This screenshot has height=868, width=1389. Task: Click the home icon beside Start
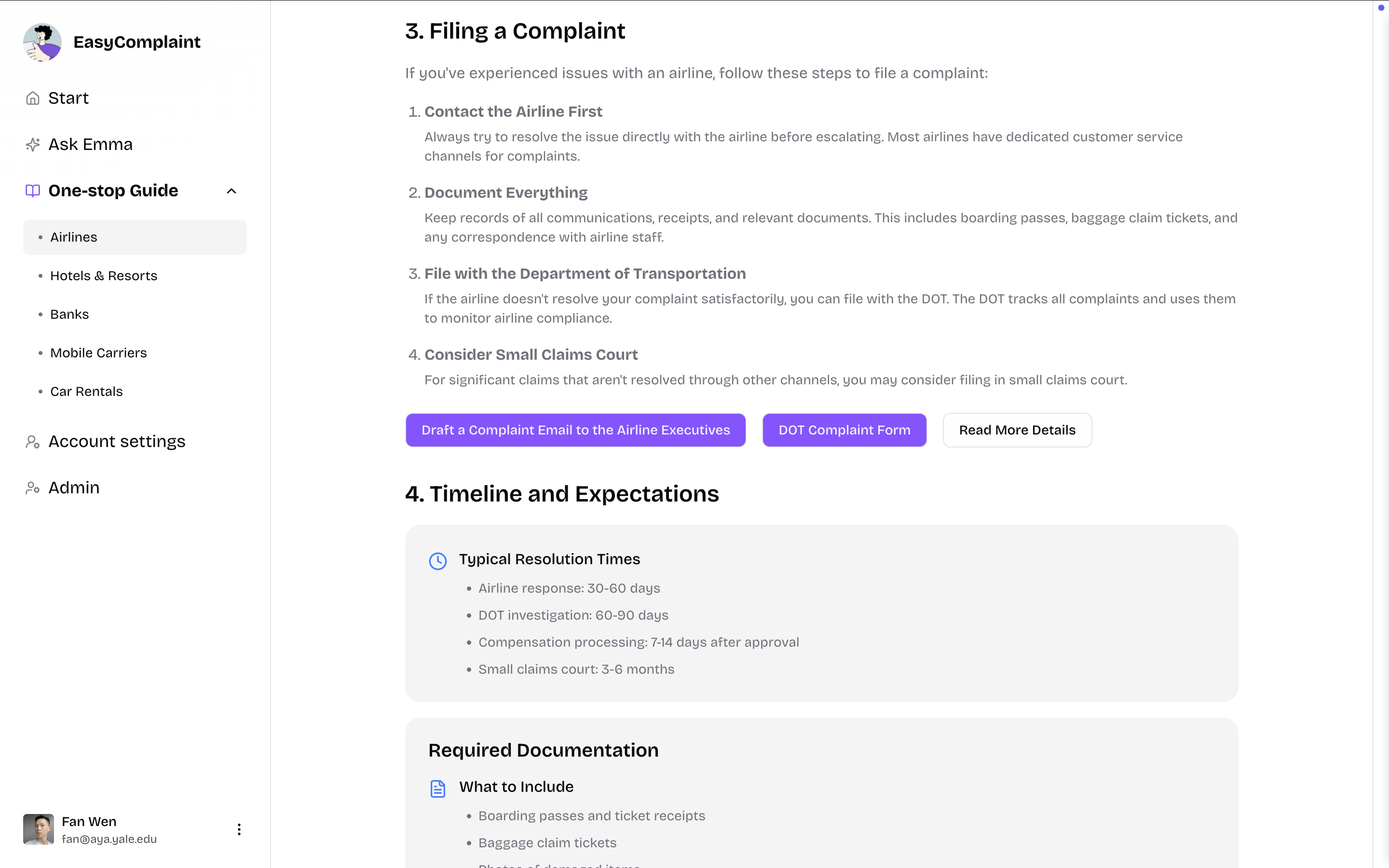pos(33,98)
